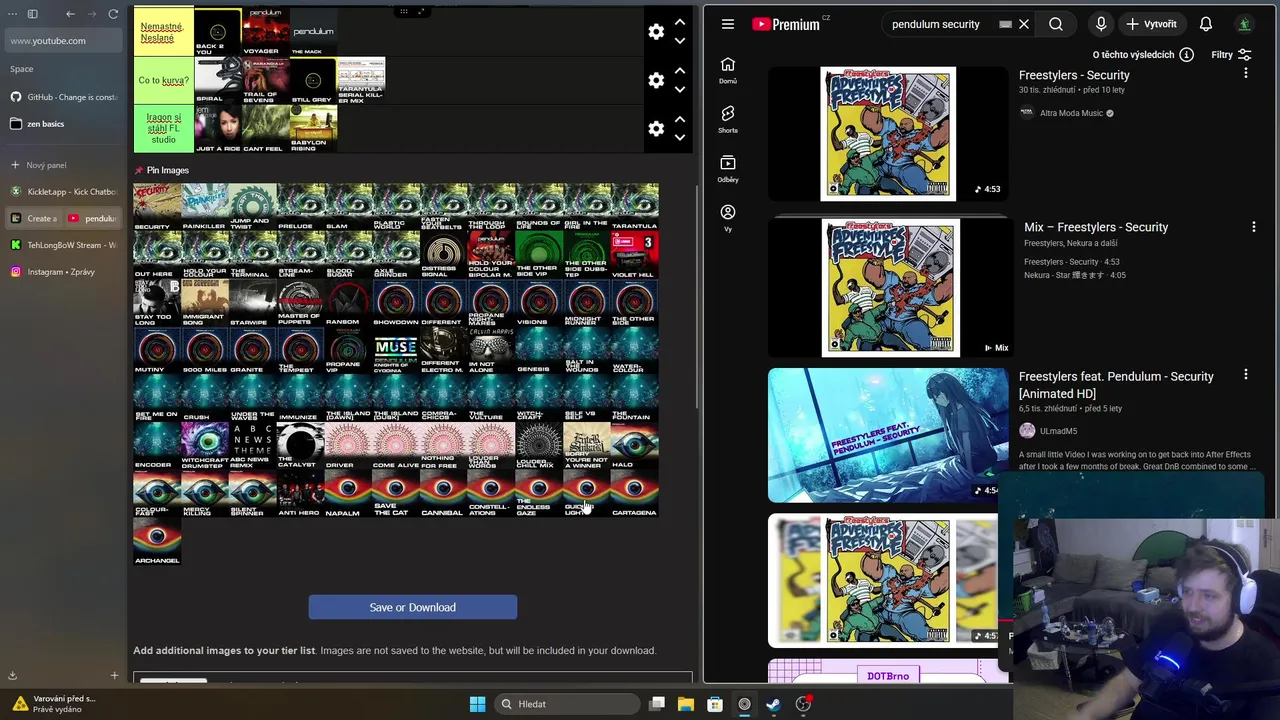Click the browser reload button
Viewport: 1280px width, 720px height.
pyautogui.click(x=113, y=14)
